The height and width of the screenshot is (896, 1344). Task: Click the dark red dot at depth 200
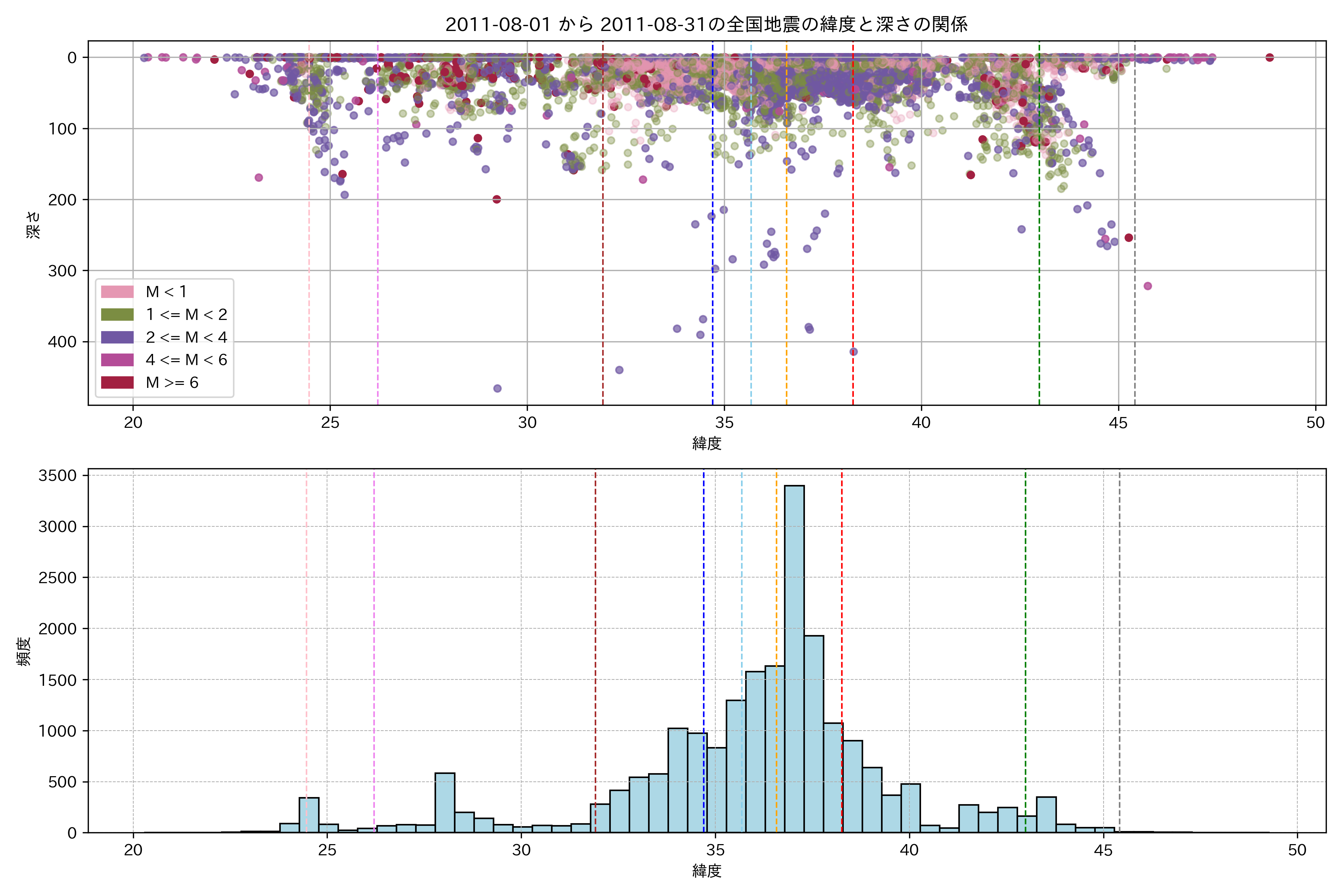(497, 199)
